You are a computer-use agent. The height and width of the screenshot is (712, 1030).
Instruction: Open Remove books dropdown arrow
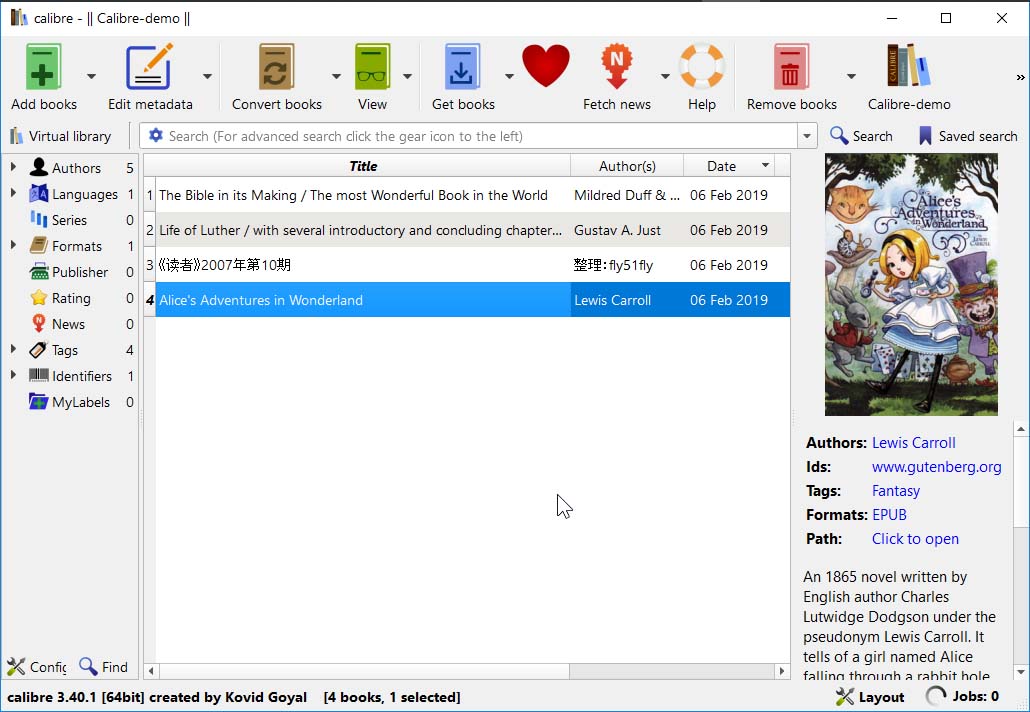click(851, 76)
